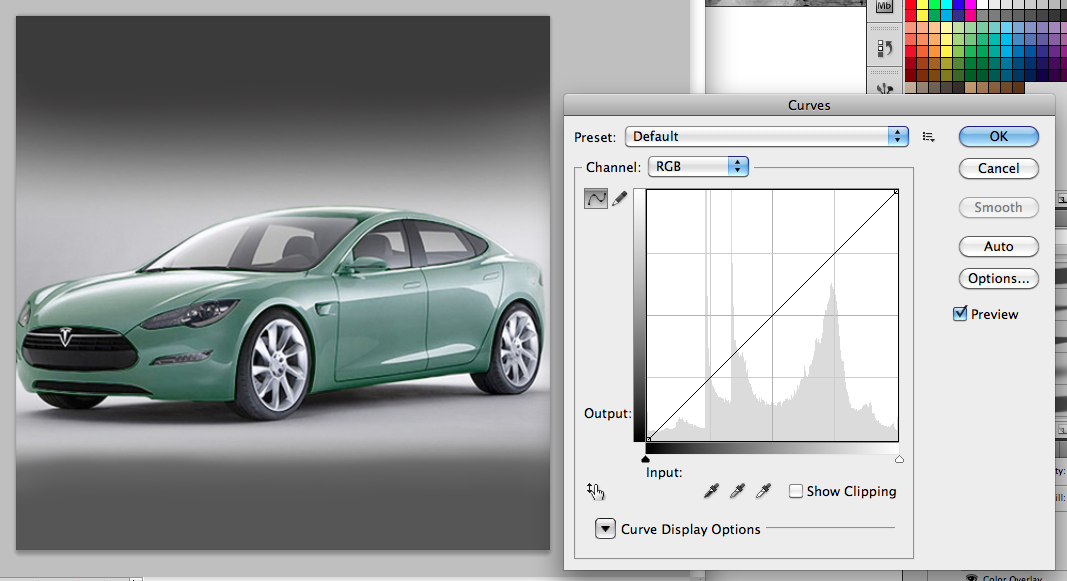Pick the gray point eyedropper

click(x=737, y=491)
